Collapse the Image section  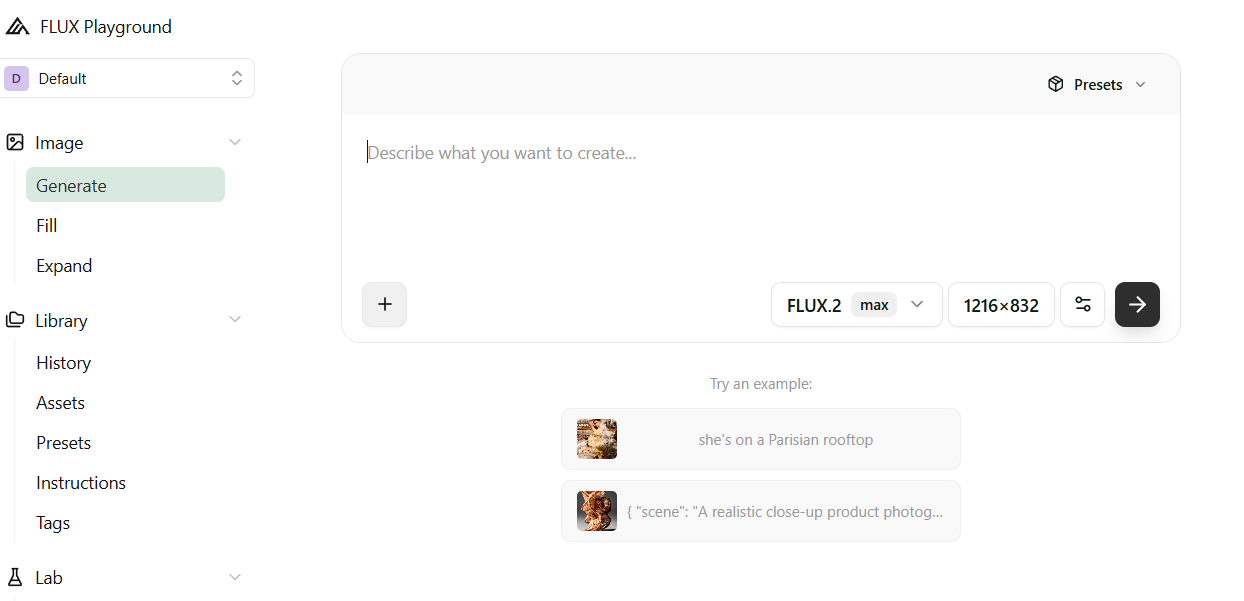coord(235,142)
